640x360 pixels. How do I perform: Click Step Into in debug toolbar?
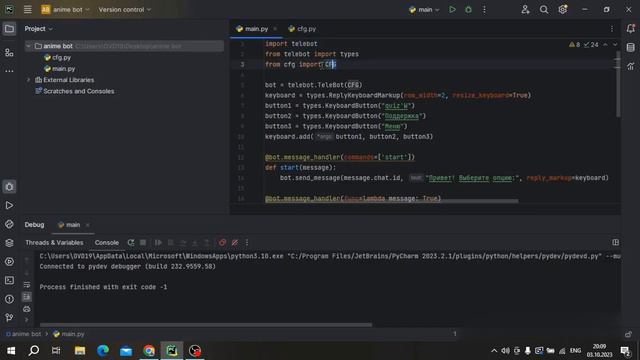click(x=195, y=242)
